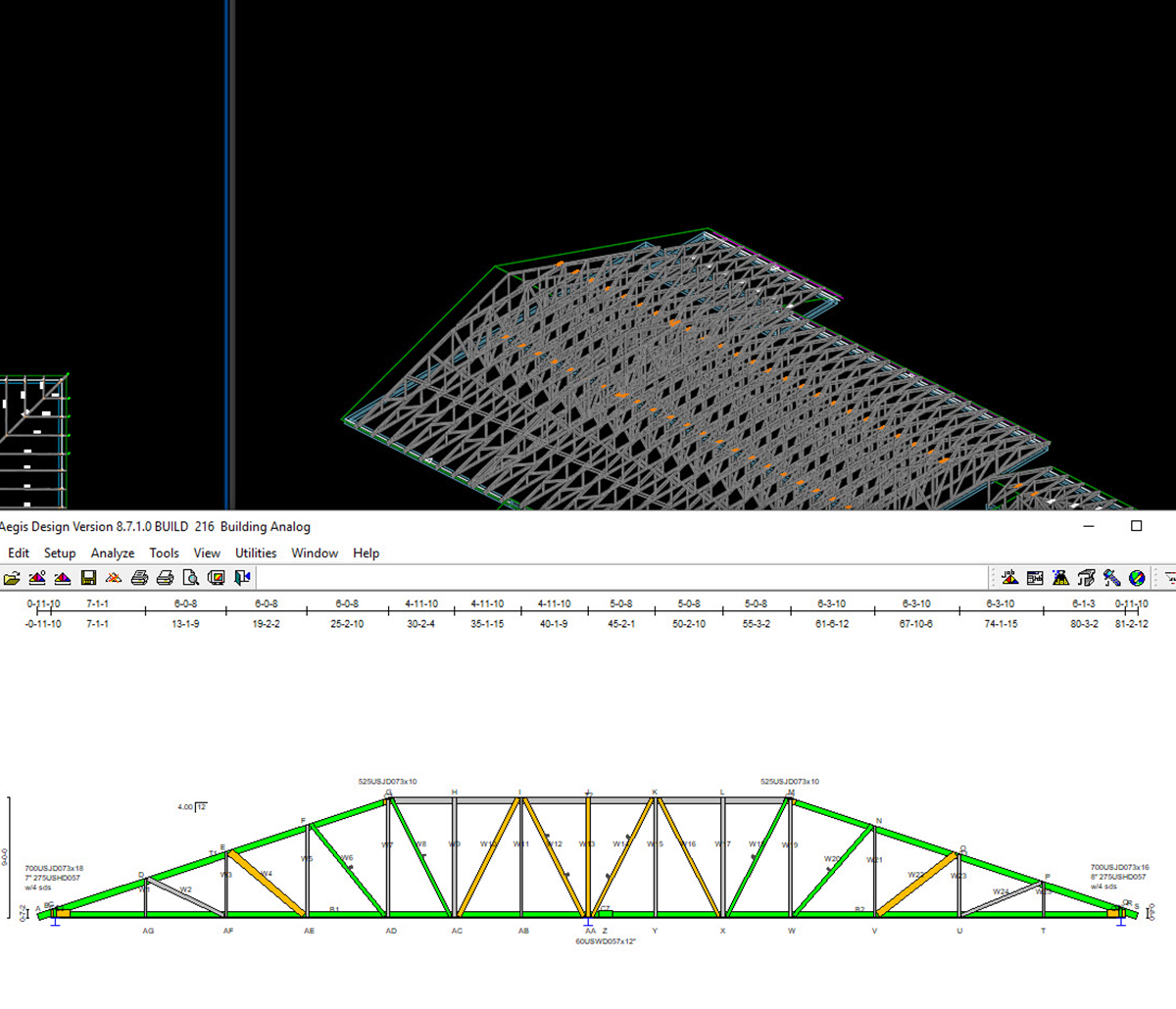The height and width of the screenshot is (1009, 1176).
Task: Exit via the door icon
Action: point(241,577)
